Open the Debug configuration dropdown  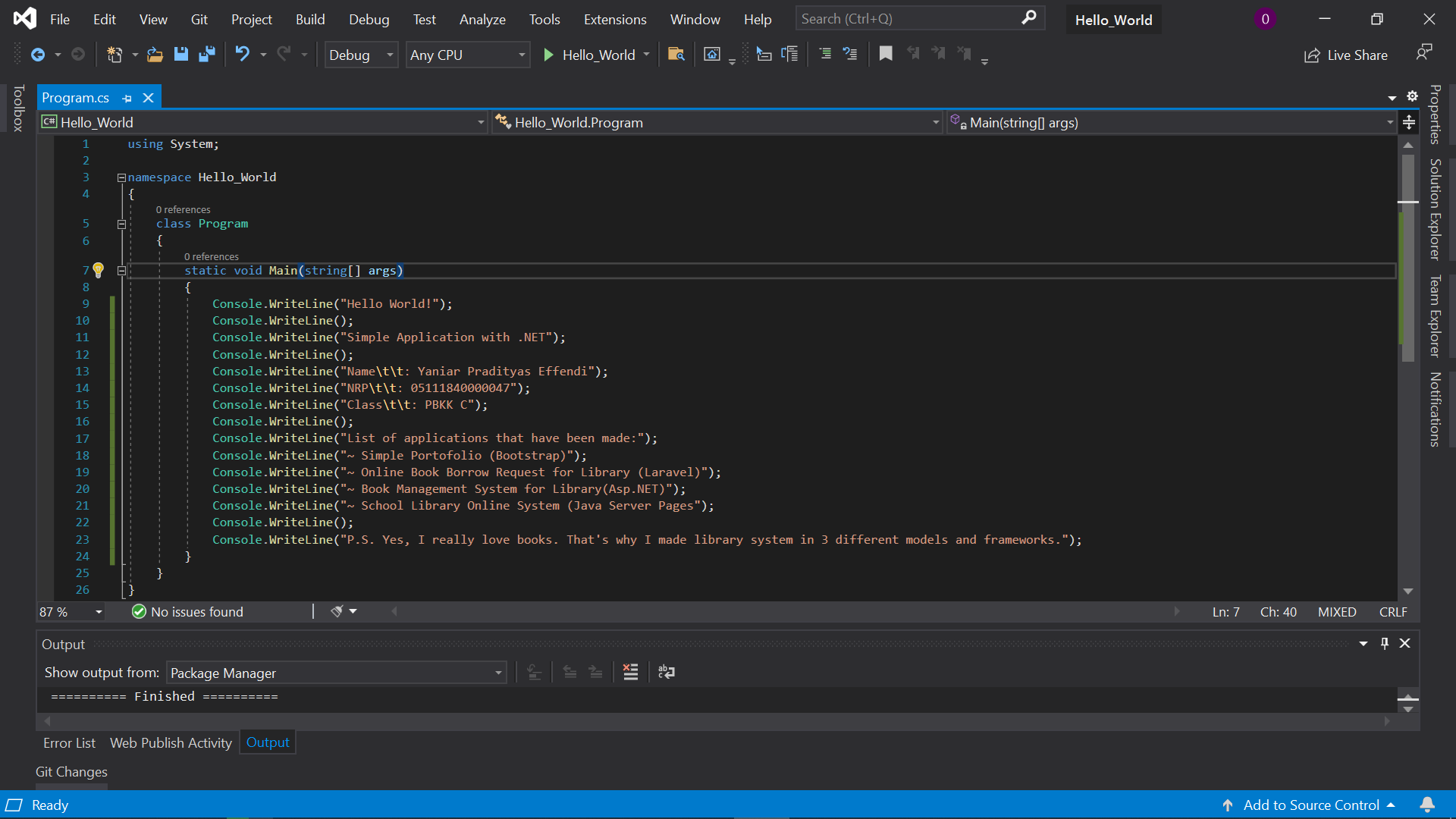[x=361, y=55]
